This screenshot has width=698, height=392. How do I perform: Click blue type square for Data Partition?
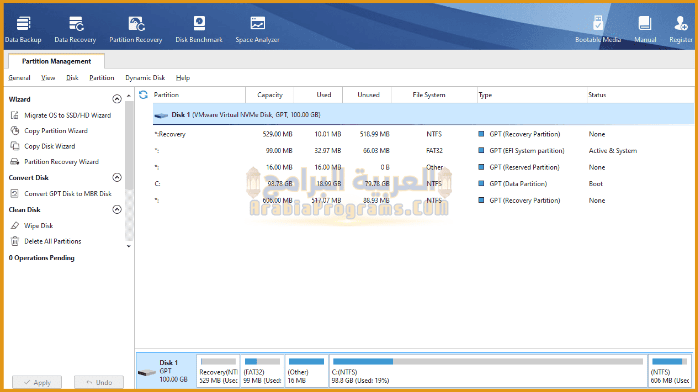tap(481, 183)
